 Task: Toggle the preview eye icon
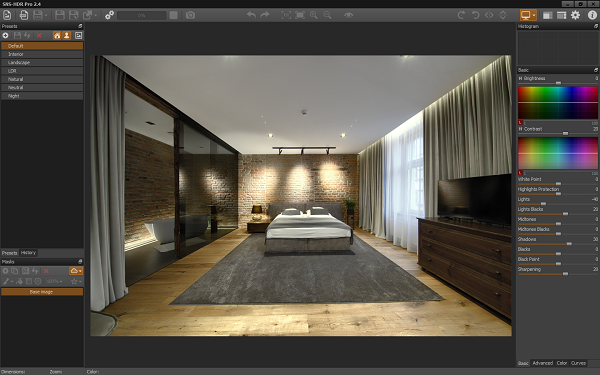[348, 15]
